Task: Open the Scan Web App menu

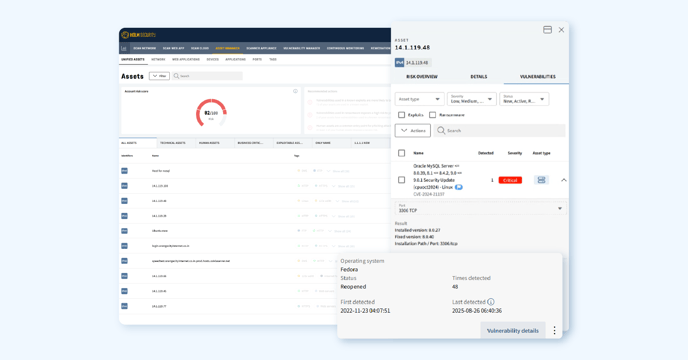Action: click(173, 48)
